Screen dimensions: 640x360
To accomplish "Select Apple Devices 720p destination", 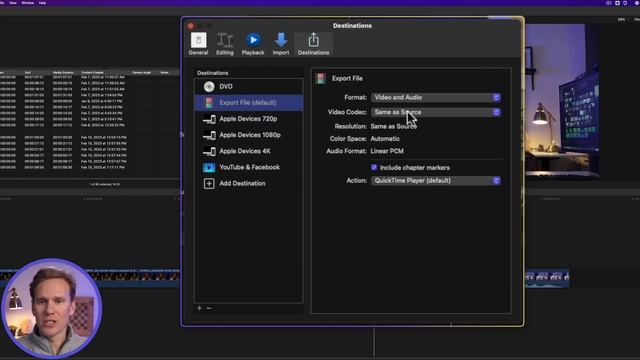I will (249, 119).
